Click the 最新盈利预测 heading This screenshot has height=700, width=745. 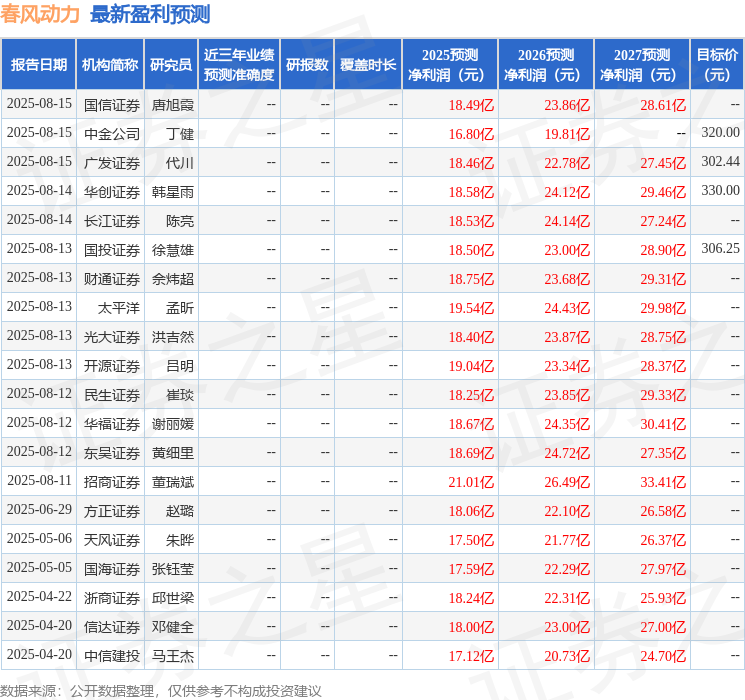[x=150, y=14]
